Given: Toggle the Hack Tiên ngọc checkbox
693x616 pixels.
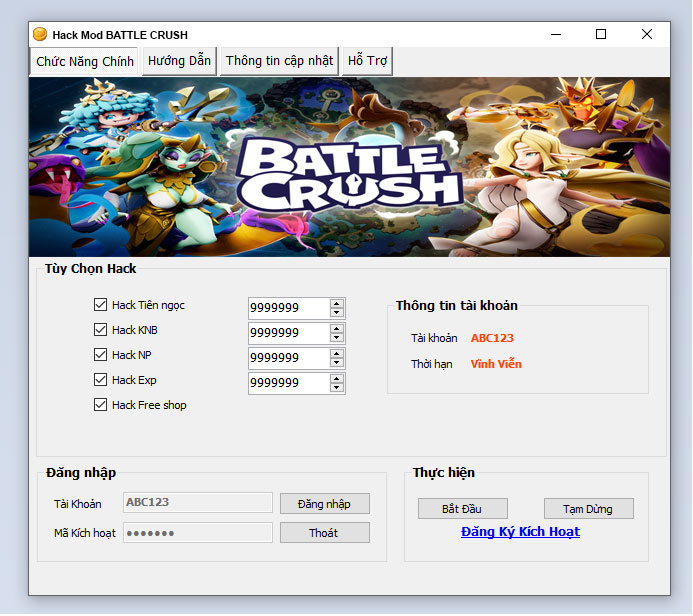Looking at the screenshot, I should coord(100,305).
